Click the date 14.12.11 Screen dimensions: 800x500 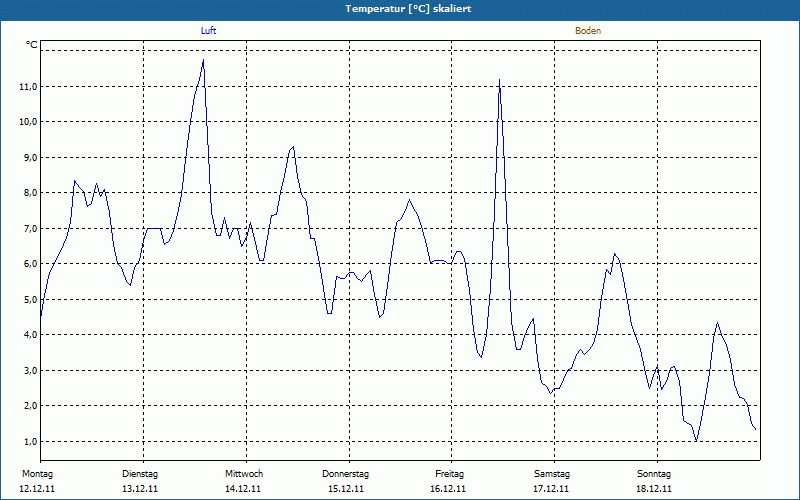(x=243, y=489)
